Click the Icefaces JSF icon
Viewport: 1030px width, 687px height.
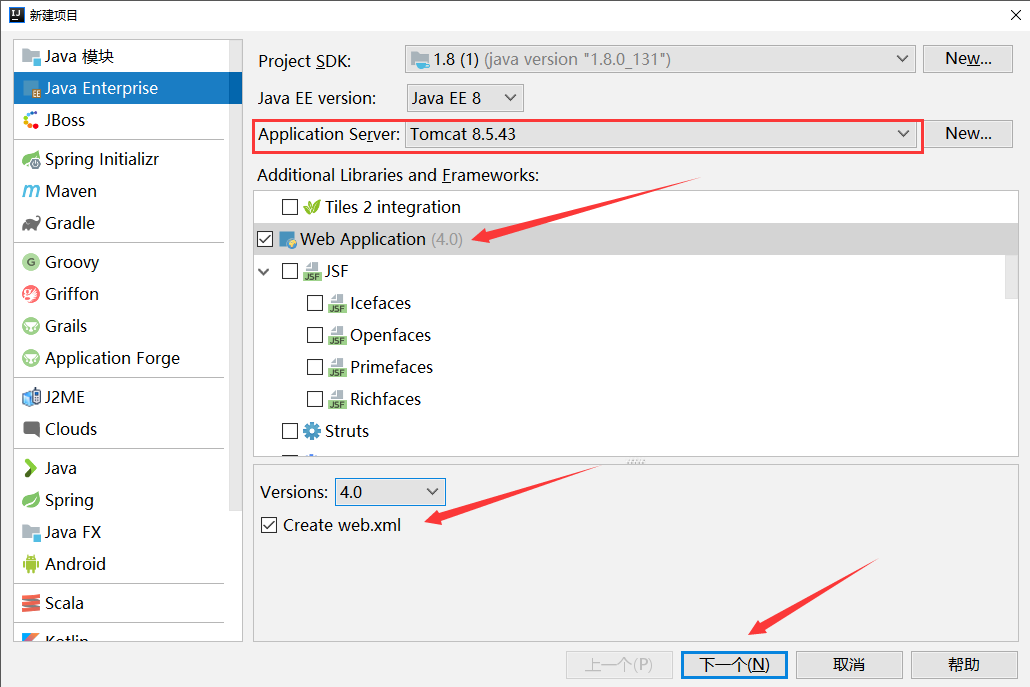tap(337, 303)
